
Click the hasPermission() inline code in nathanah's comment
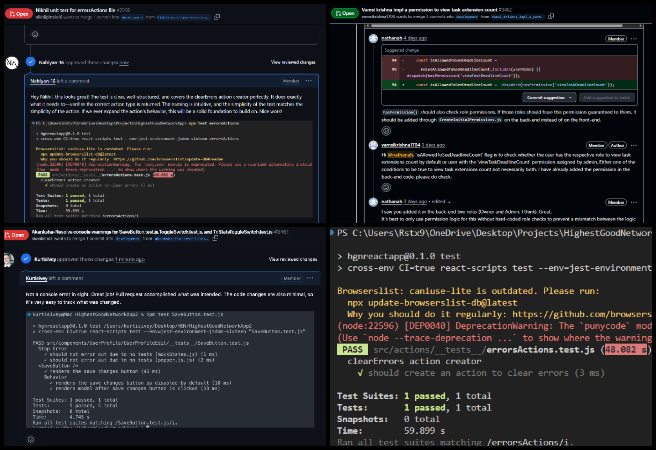click(400, 112)
